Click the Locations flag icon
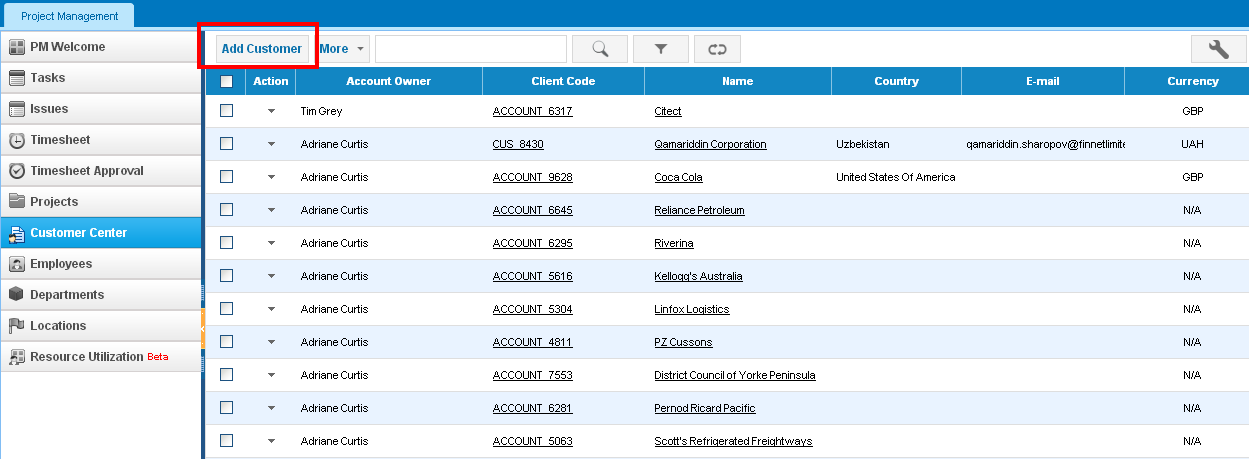Viewport: 1249px width, 459px height. tap(16, 326)
